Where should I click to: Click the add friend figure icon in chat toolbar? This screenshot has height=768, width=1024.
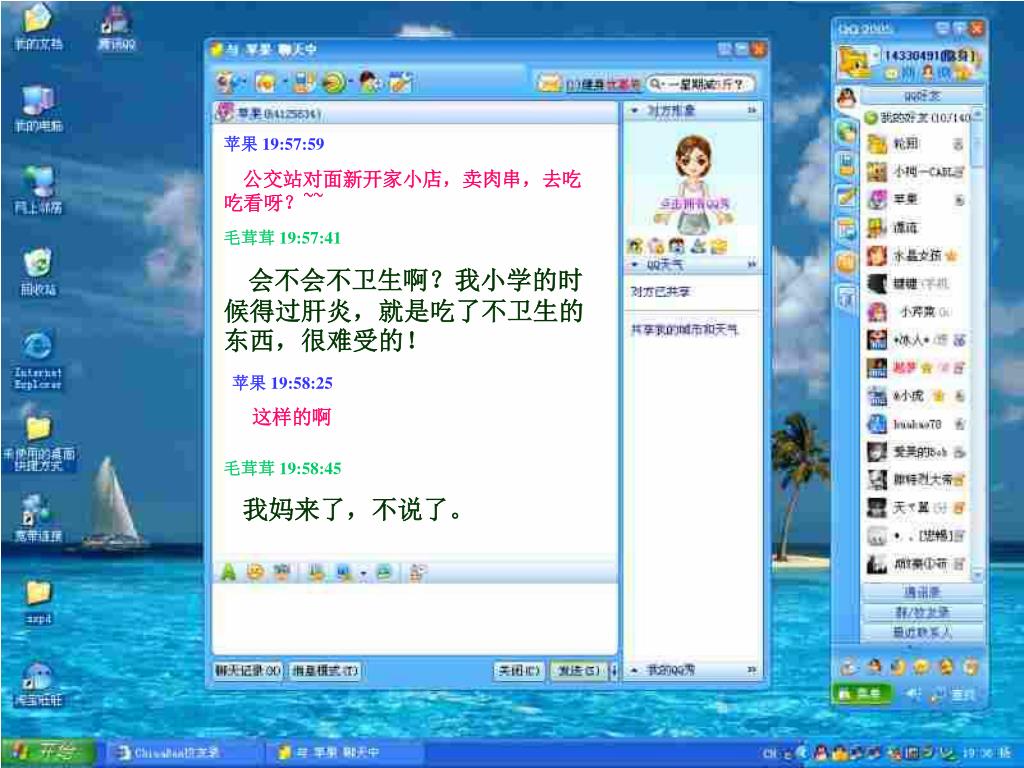pyautogui.click(x=369, y=82)
